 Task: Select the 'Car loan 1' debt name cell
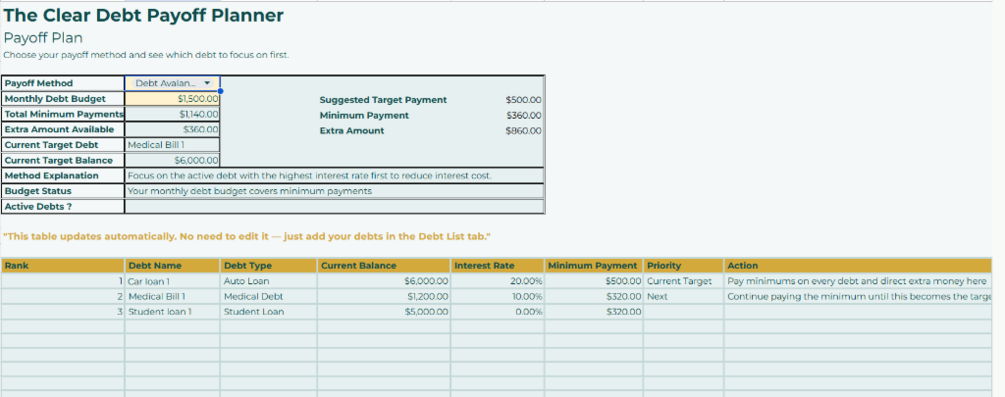(172, 281)
